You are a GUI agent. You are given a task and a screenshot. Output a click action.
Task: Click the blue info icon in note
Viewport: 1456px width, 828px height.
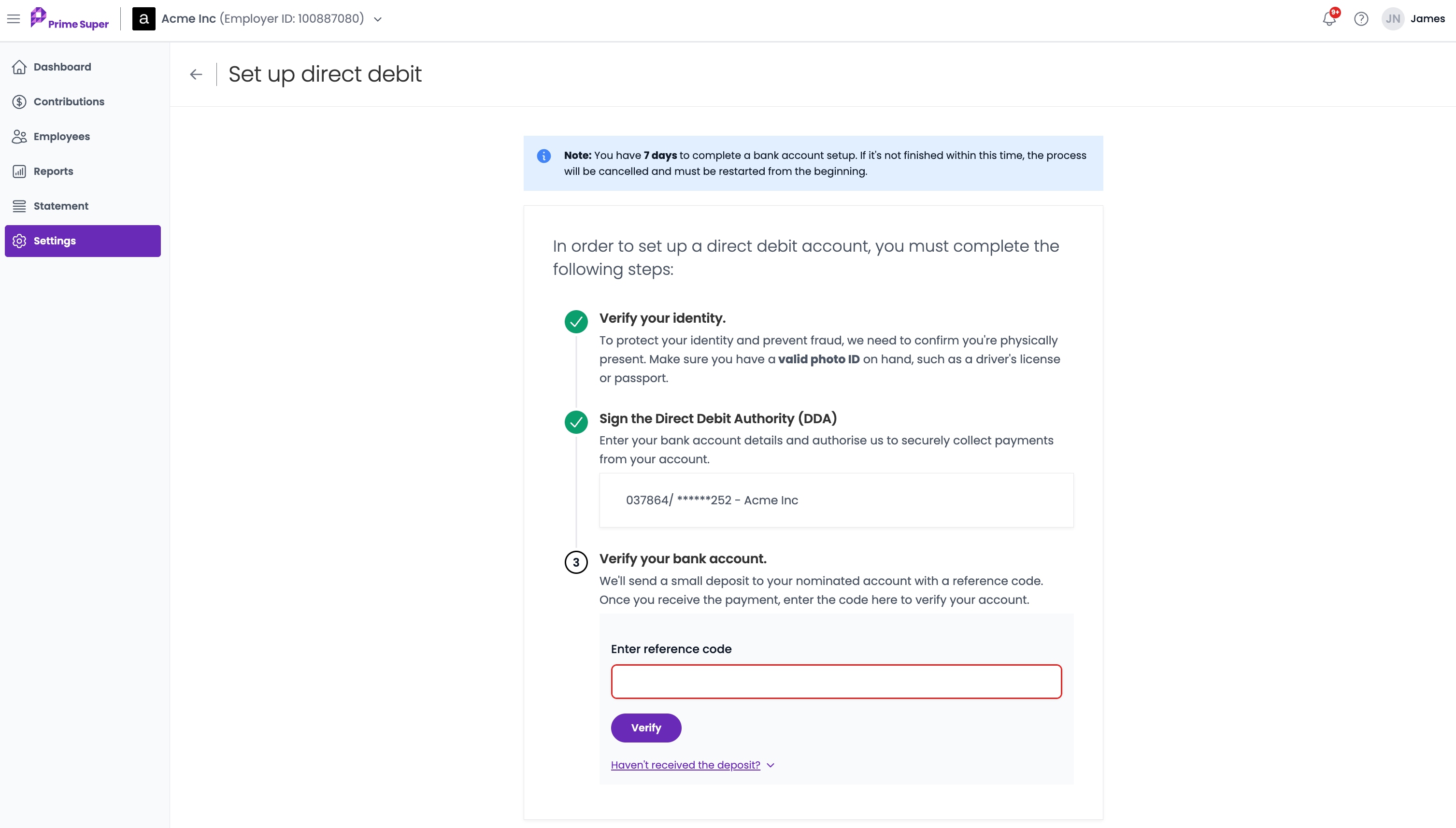(x=543, y=156)
